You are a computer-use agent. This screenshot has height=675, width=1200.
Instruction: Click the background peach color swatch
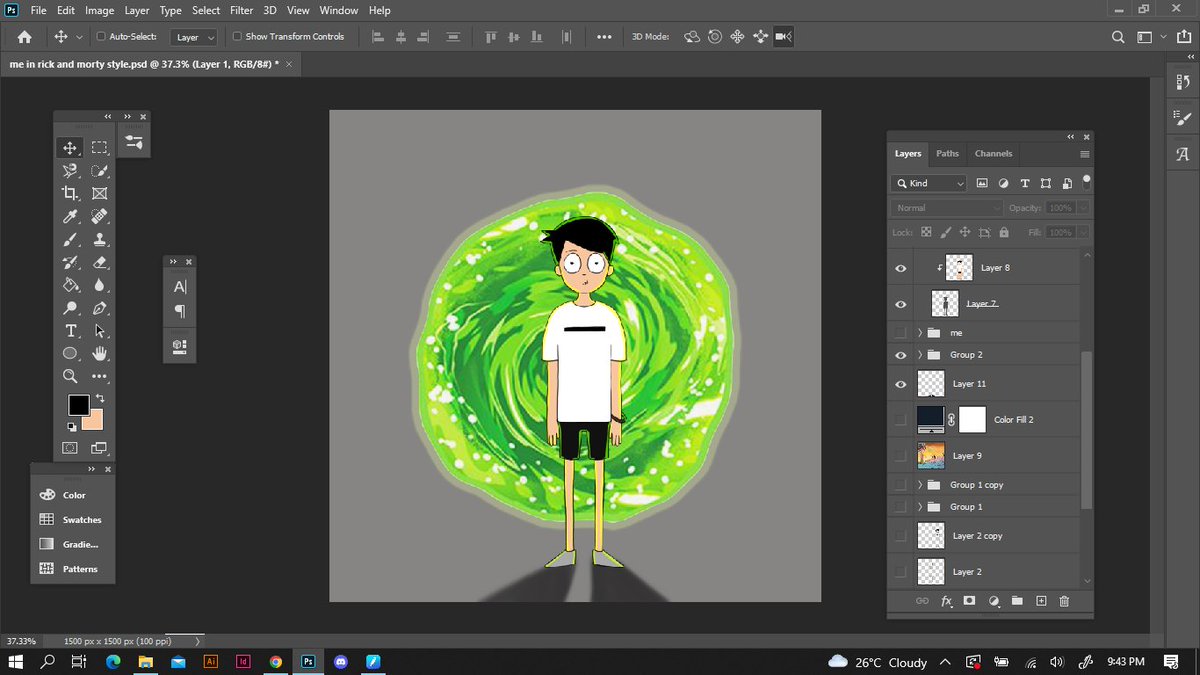coord(94,421)
